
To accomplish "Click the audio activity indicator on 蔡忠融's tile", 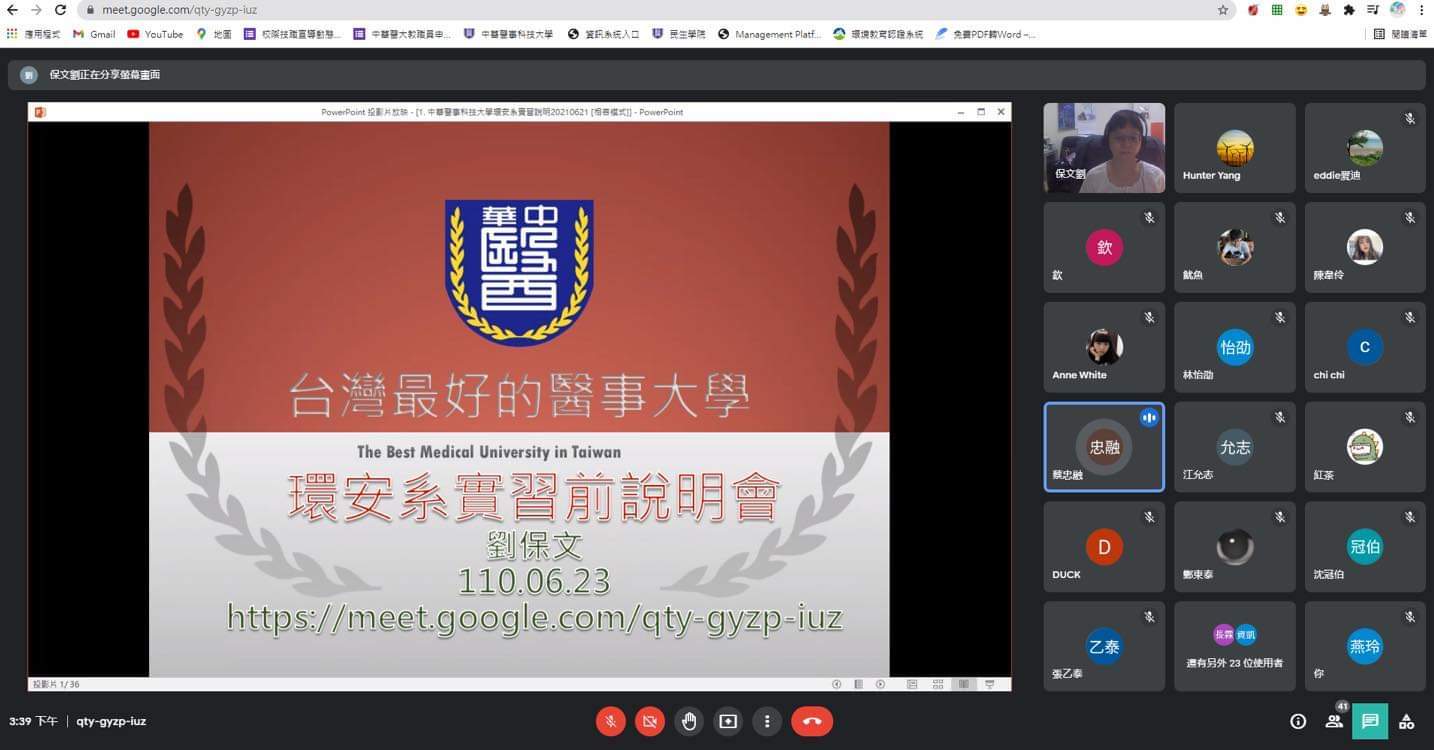I will (x=1149, y=418).
